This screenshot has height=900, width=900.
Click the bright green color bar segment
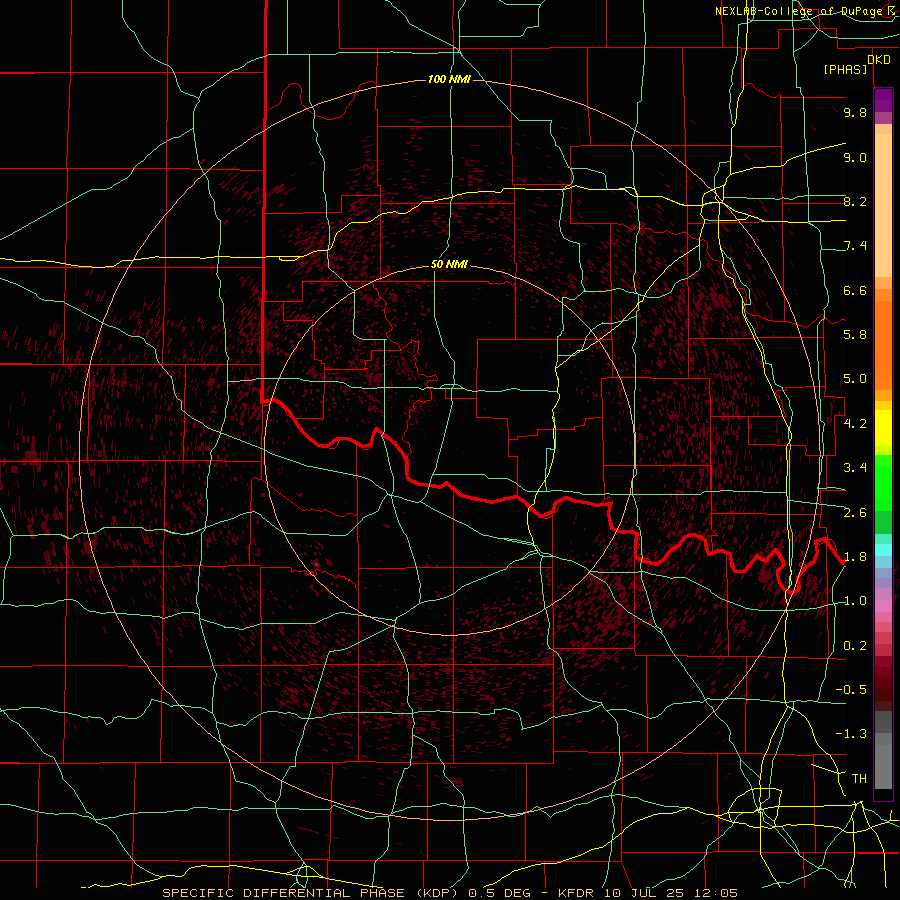click(883, 482)
